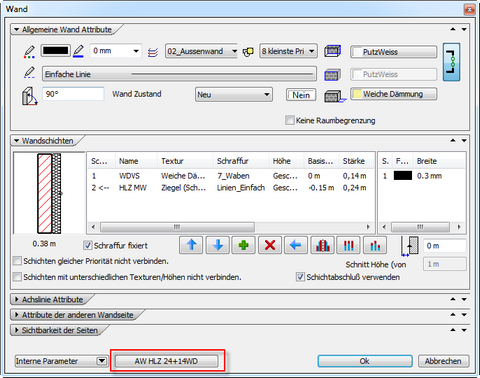480x378 pixels.
Task: Click the black line color swatch
Action: coord(55,51)
